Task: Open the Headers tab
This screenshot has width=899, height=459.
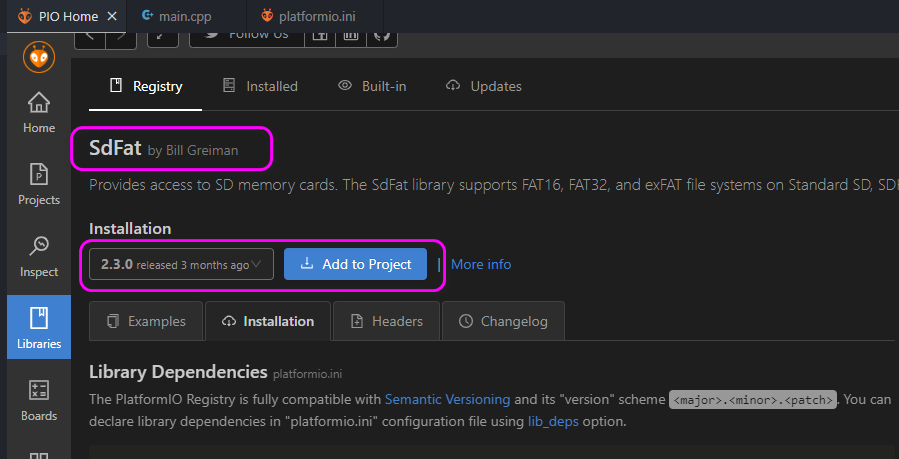Action: [386, 321]
